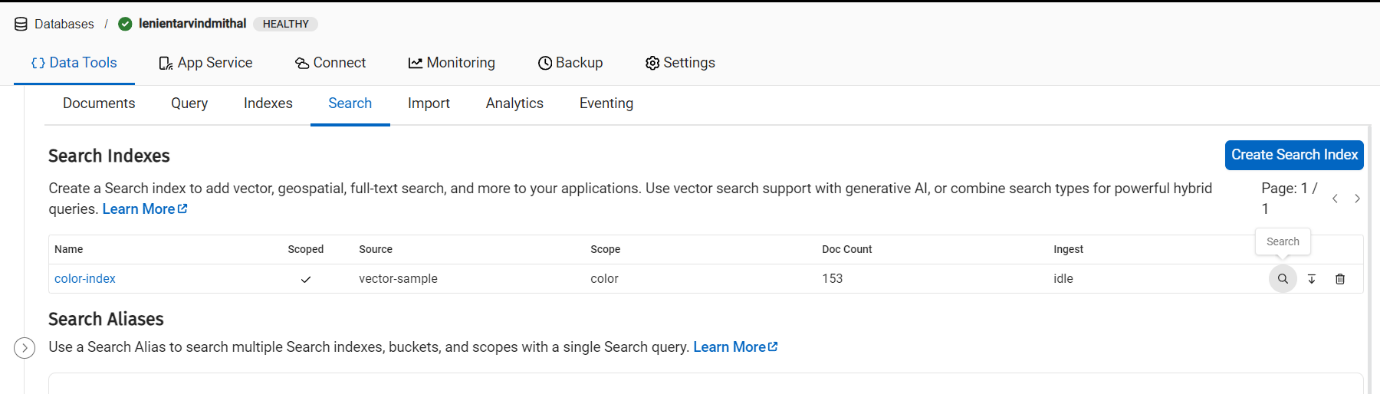Follow the Learn More link under Search Aliases
The height and width of the screenshot is (394, 1380).
click(736, 347)
